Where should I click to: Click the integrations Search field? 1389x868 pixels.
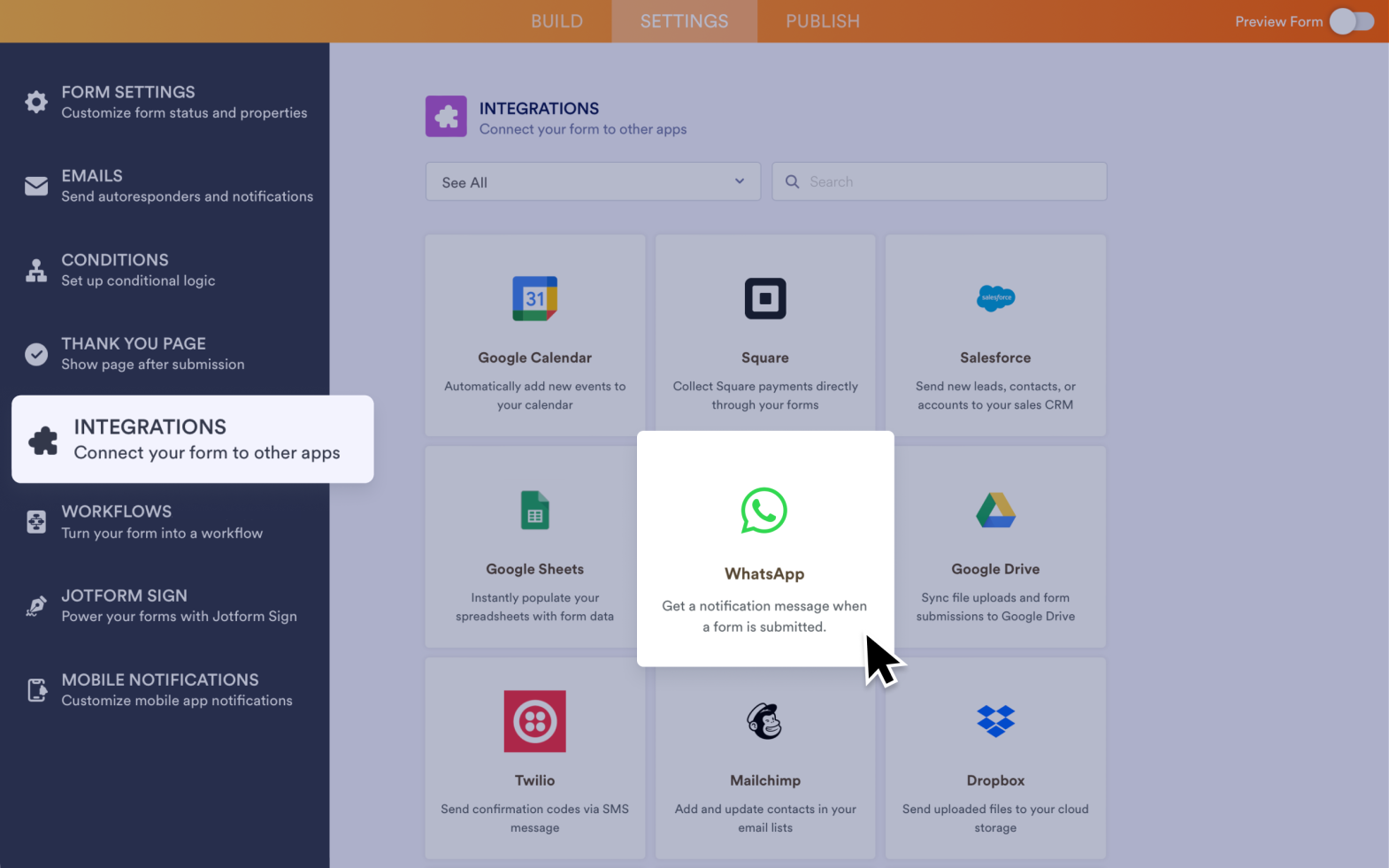click(951, 181)
